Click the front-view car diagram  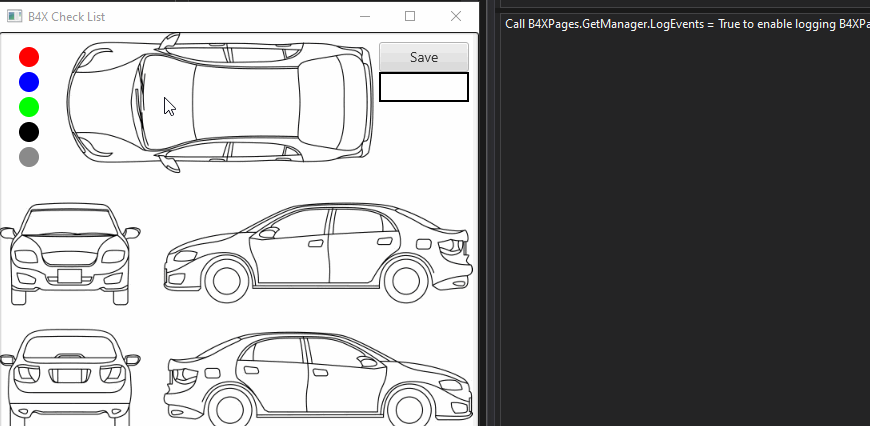pos(70,254)
